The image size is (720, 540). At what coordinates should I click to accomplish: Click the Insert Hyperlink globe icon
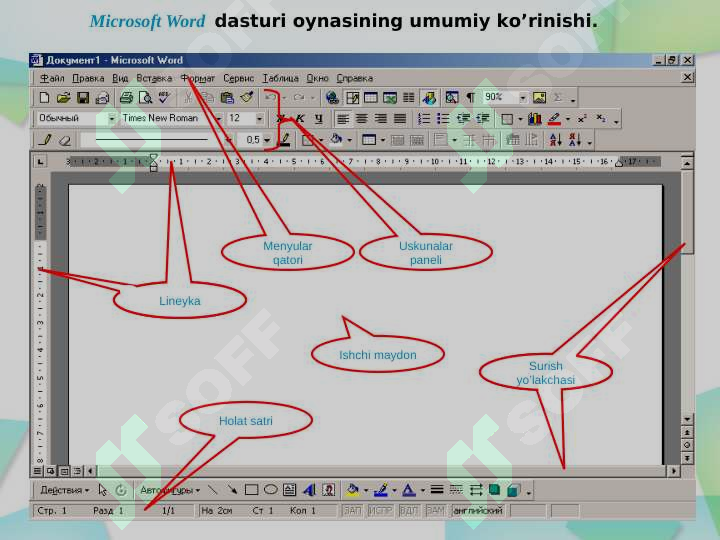tap(332, 97)
